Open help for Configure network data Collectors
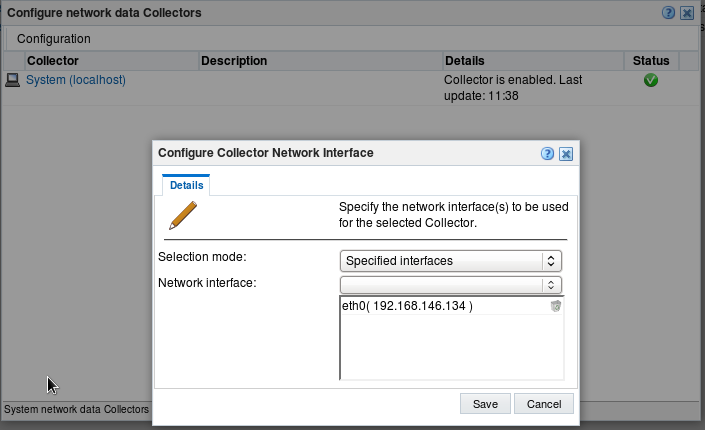The image size is (705, 430). 668,13
